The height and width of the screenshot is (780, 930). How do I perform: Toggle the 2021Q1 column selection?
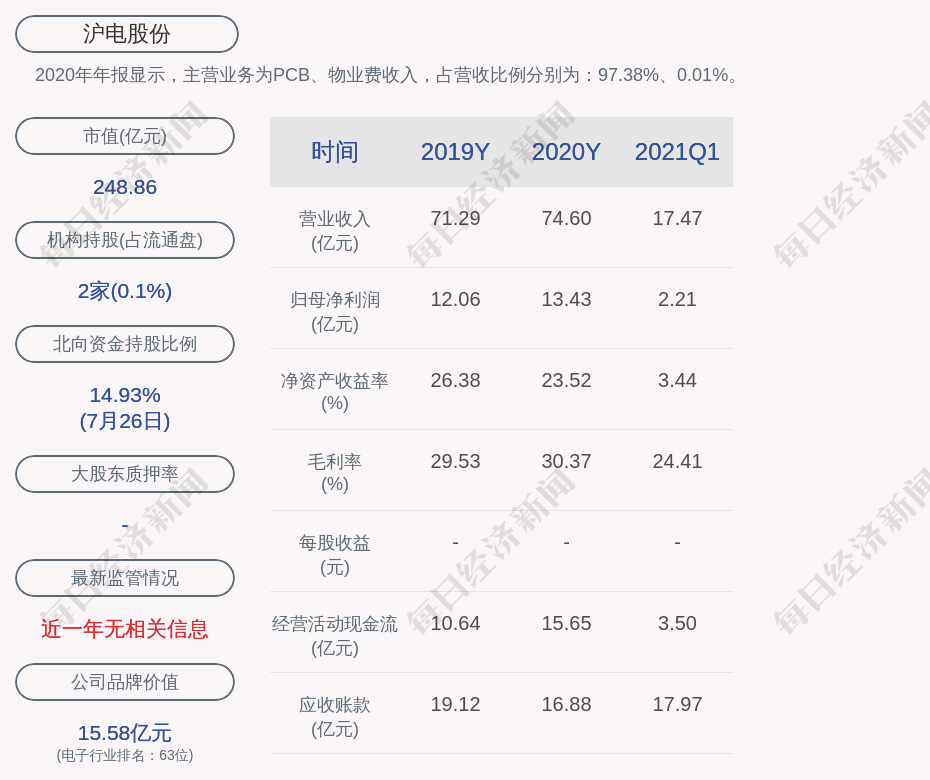point(677,151)
